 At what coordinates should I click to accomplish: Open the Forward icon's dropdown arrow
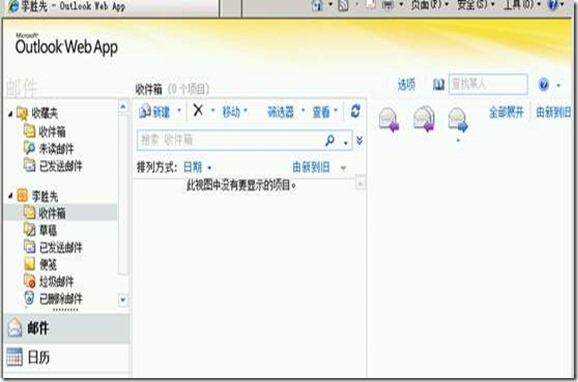[458, 140]
